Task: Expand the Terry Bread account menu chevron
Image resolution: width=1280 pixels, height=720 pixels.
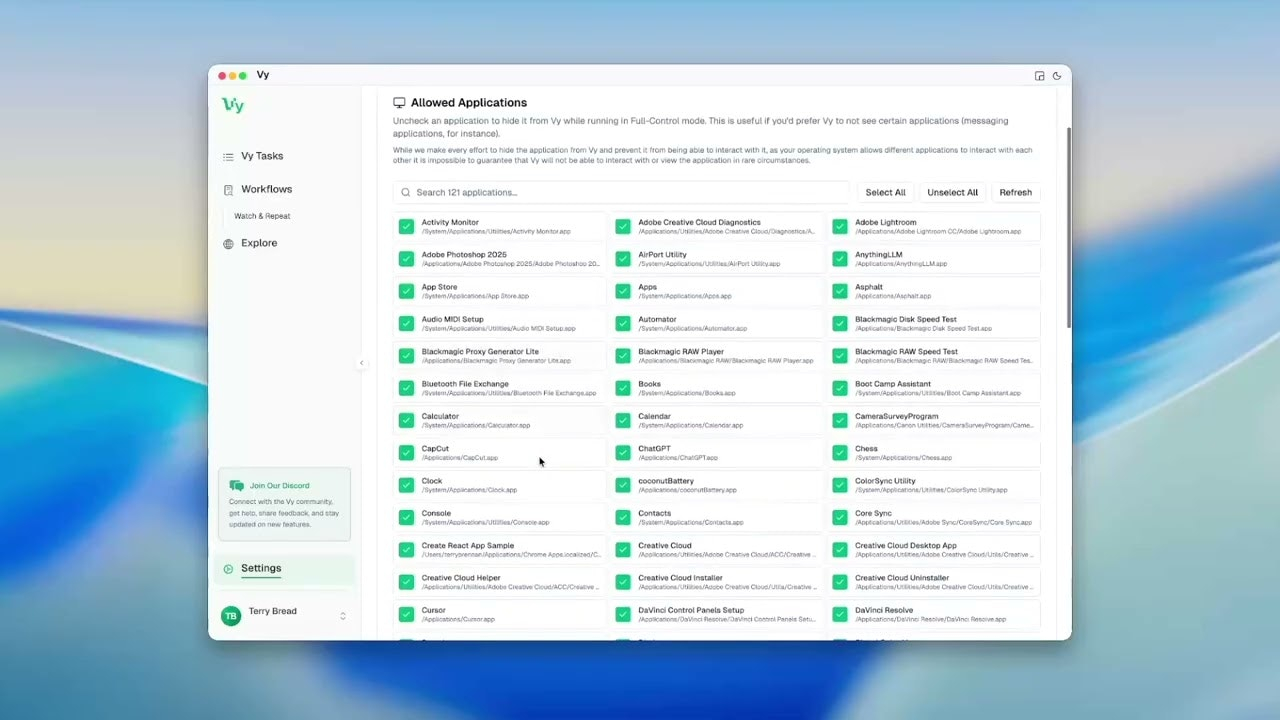Action: (x=343, y=616)
